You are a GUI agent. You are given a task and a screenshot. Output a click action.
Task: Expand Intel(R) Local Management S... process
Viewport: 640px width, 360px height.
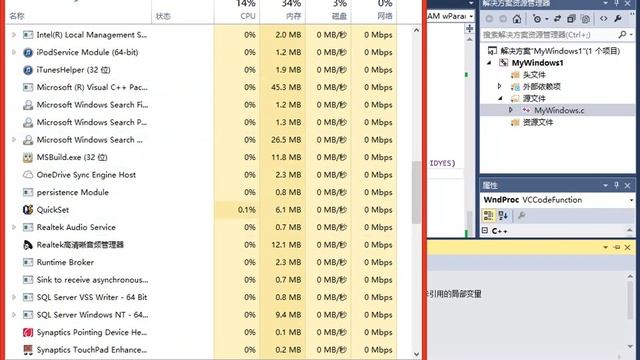click(14, 35)
